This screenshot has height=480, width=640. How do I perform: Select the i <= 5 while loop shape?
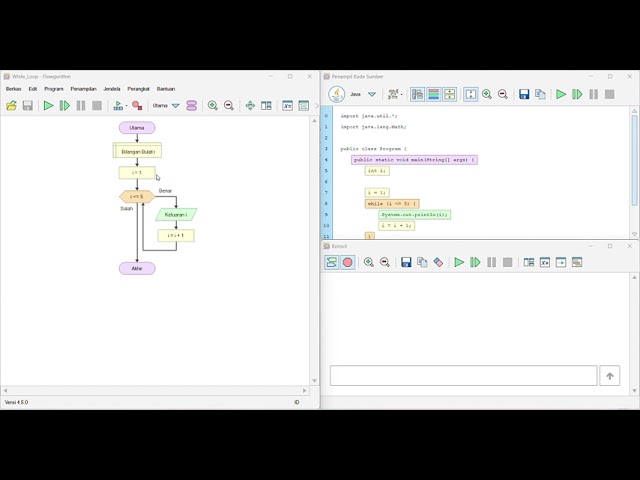137,197
